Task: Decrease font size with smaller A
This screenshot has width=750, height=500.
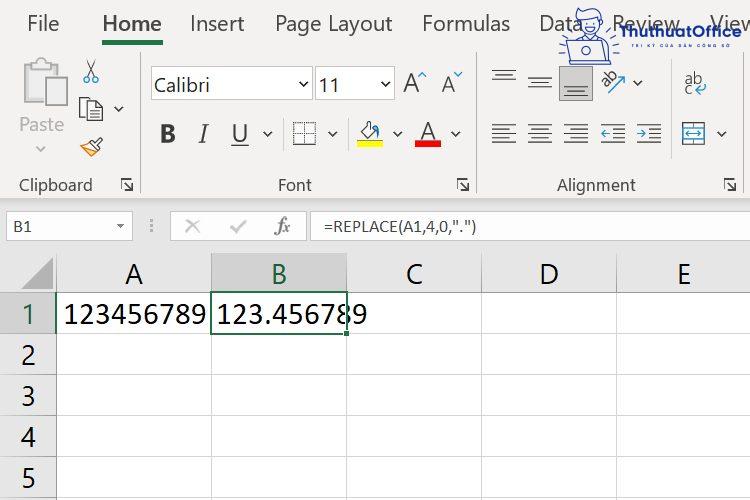Action: pyautogui.click(x=452, y=83)
